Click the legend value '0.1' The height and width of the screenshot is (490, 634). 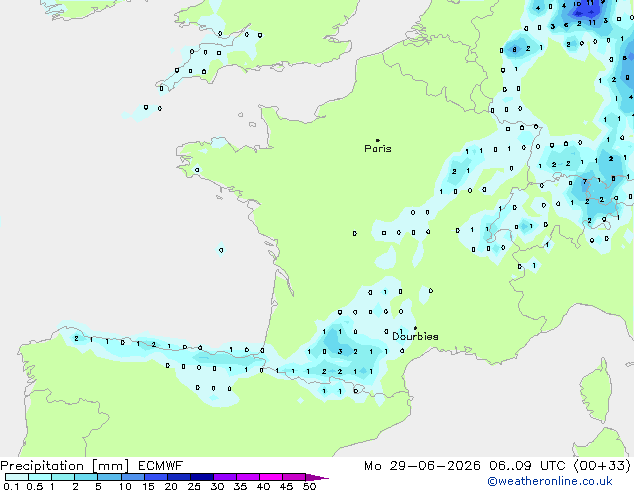click(x=11, y=486)
